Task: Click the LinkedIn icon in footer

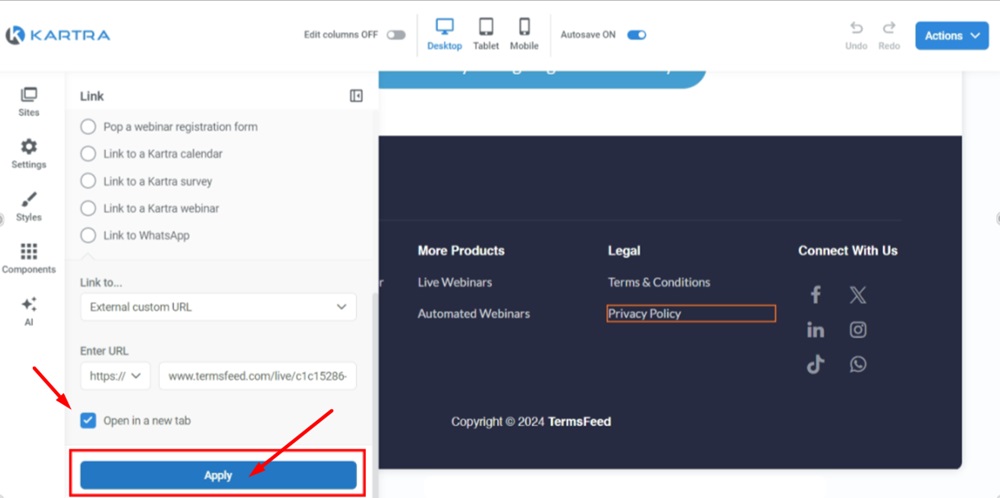Action: pyautogui.click(x=815, y=330)
